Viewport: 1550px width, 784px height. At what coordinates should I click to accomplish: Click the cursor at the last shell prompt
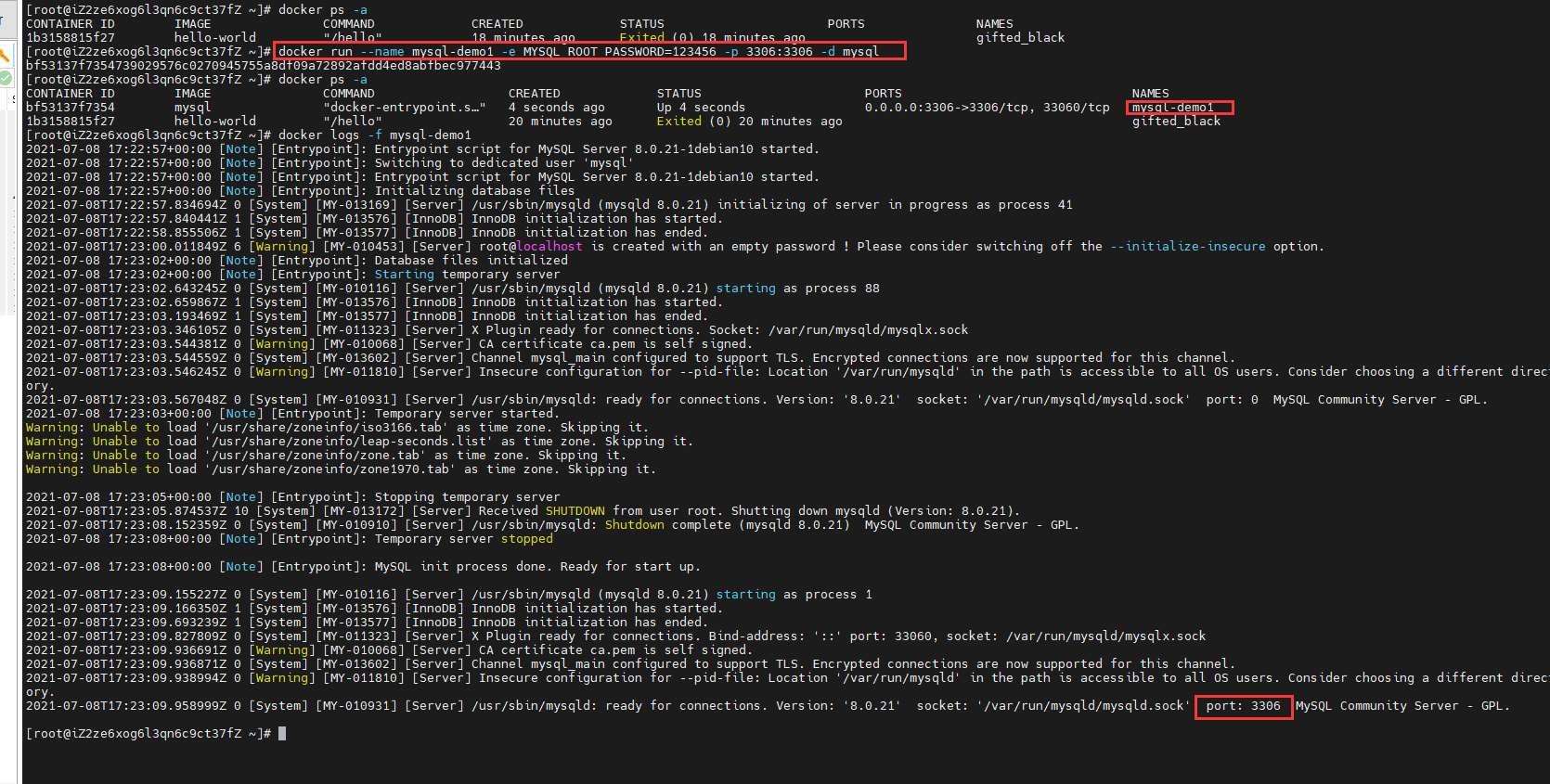[x=282, y=733]
